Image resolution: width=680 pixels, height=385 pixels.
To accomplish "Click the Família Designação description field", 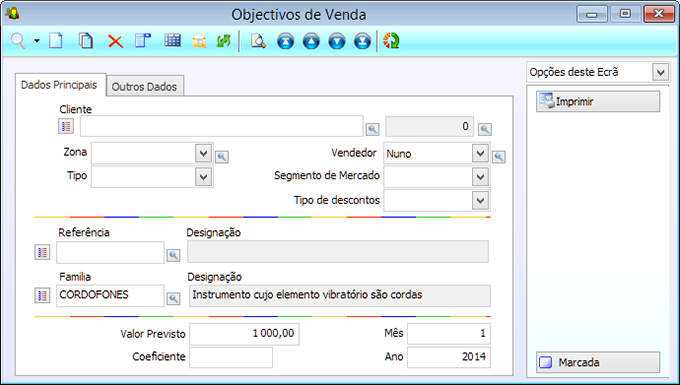I will 340,296.
